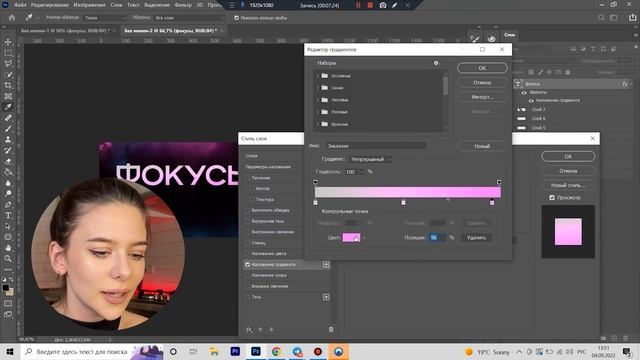Click the fx icon in Layer Style dialog

(249, 329)
